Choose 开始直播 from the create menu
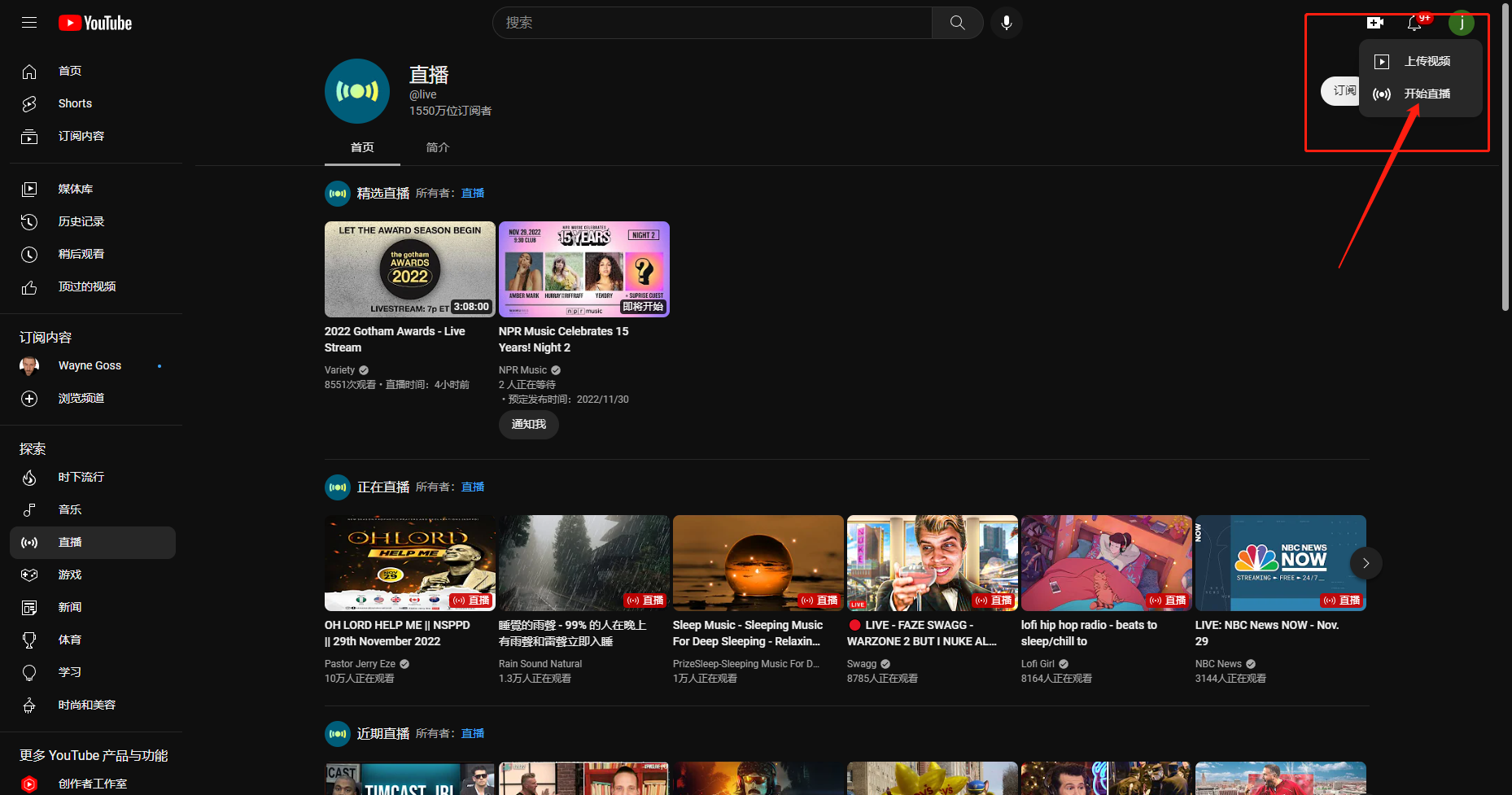The width and height of the screenshot is (1512, 795). coord(1420,94)
